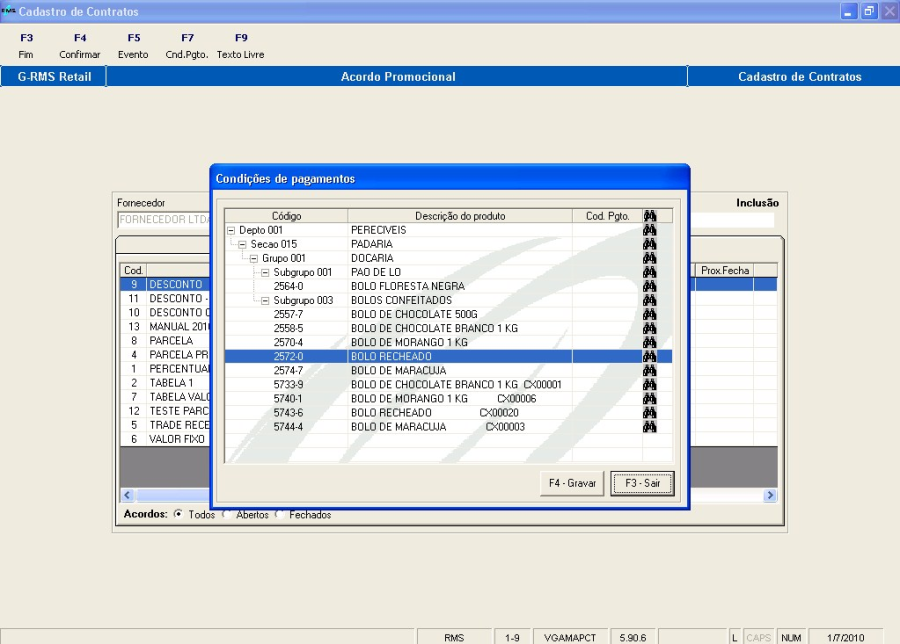Screen dimensions: 900x644
Task: Click the 1/7/2010 date in status bar
Action: pos(845,638)
